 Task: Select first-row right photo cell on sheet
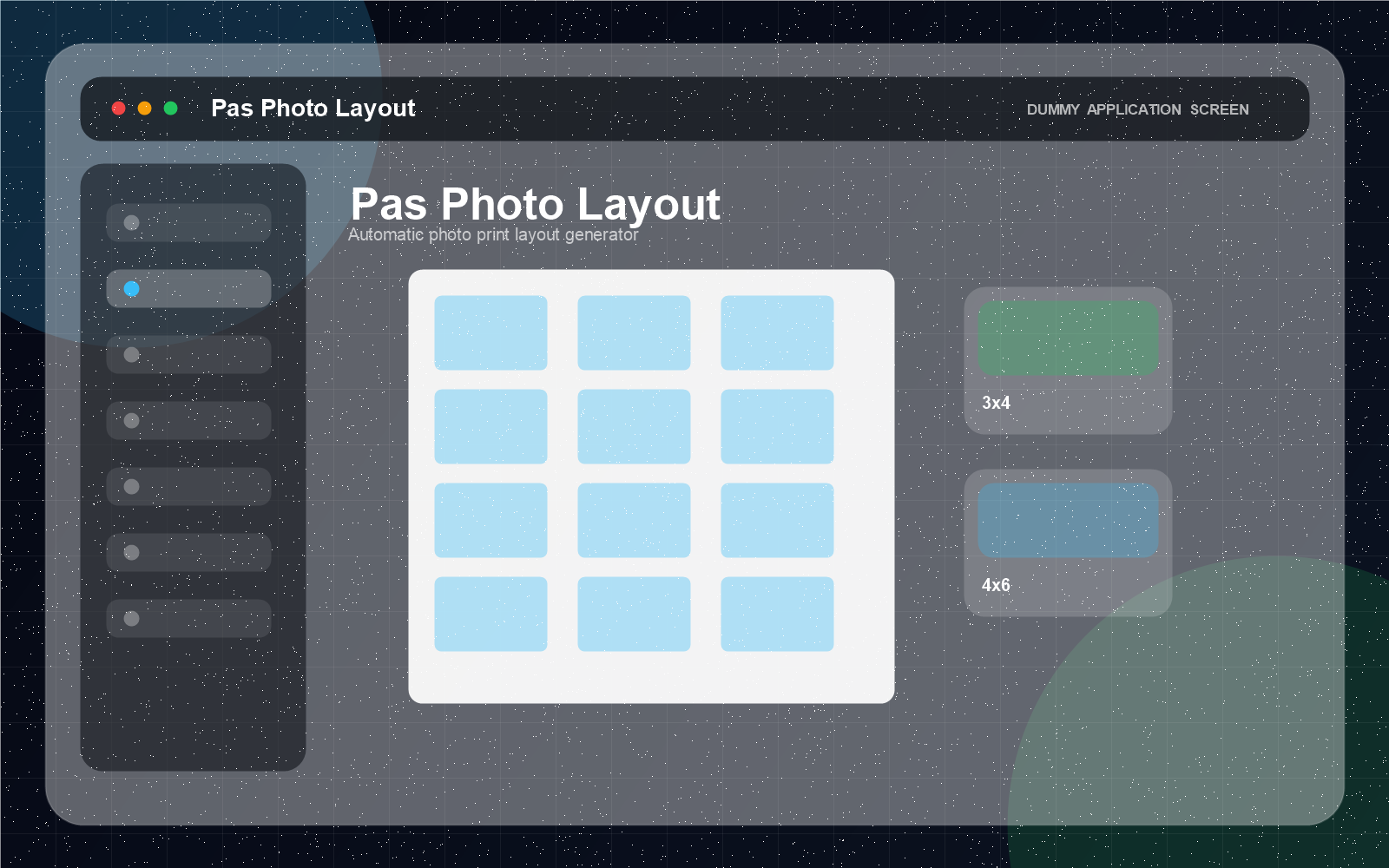(x=777, y=332)
